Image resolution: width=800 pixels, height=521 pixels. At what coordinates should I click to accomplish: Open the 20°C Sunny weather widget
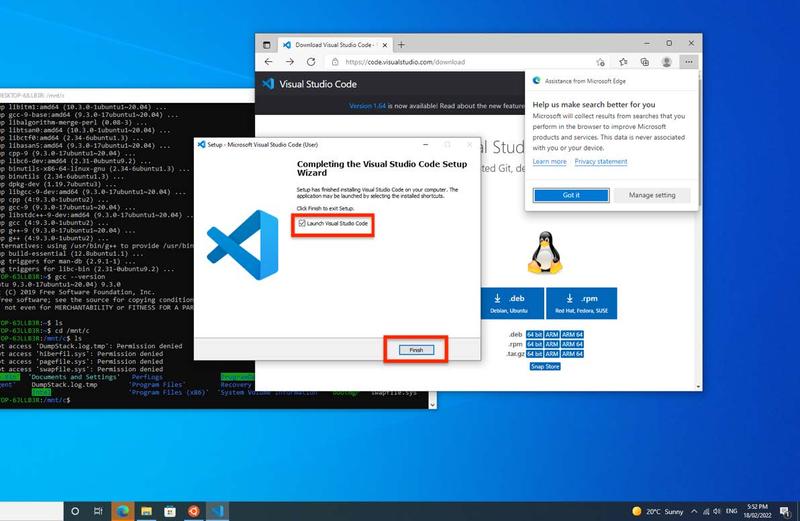(658, 511)
